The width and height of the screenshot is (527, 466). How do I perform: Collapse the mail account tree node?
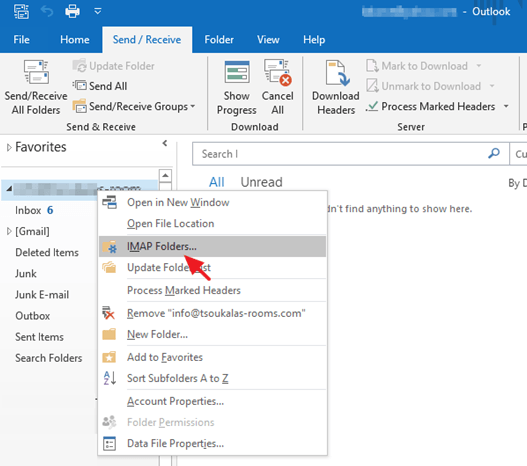tap(9, 189)
